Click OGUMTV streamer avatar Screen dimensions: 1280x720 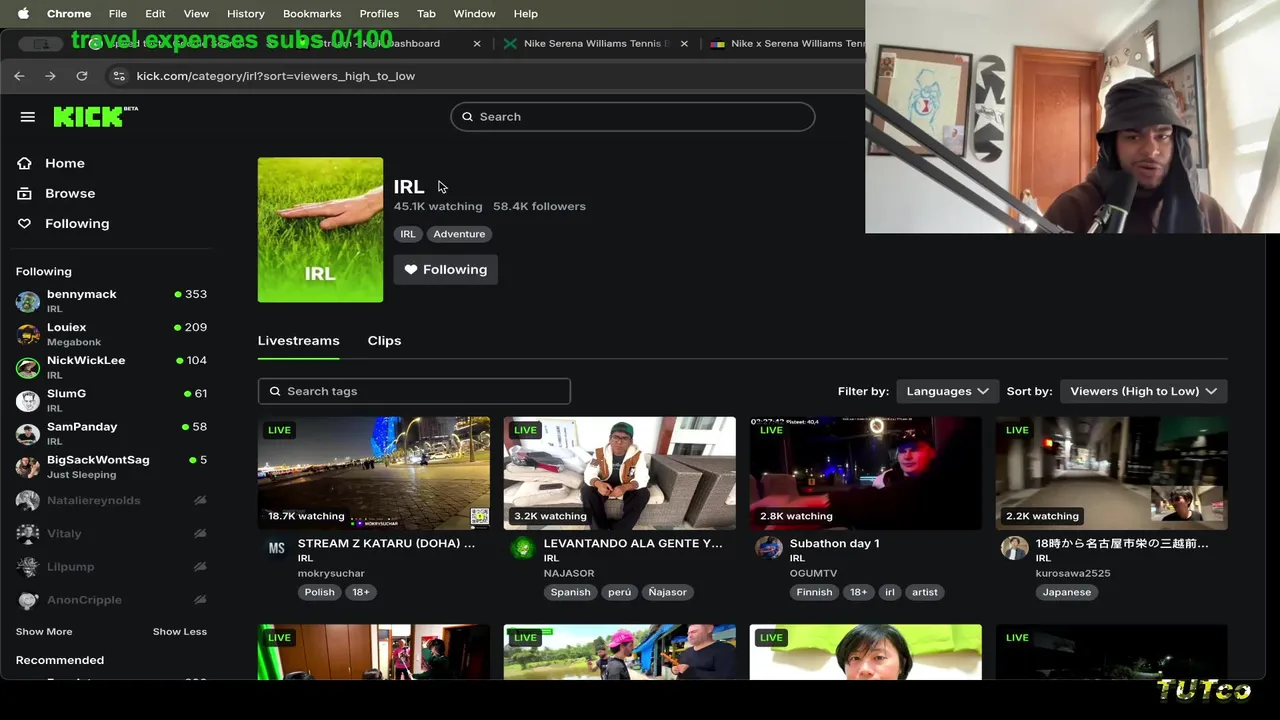pyautogui.click(x=769, y=548)
